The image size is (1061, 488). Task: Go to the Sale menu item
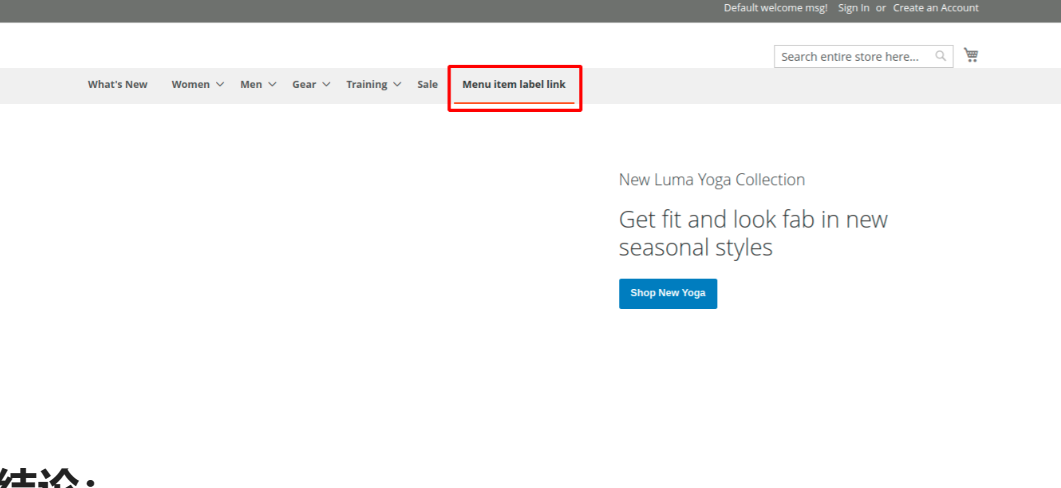point(427,85)
